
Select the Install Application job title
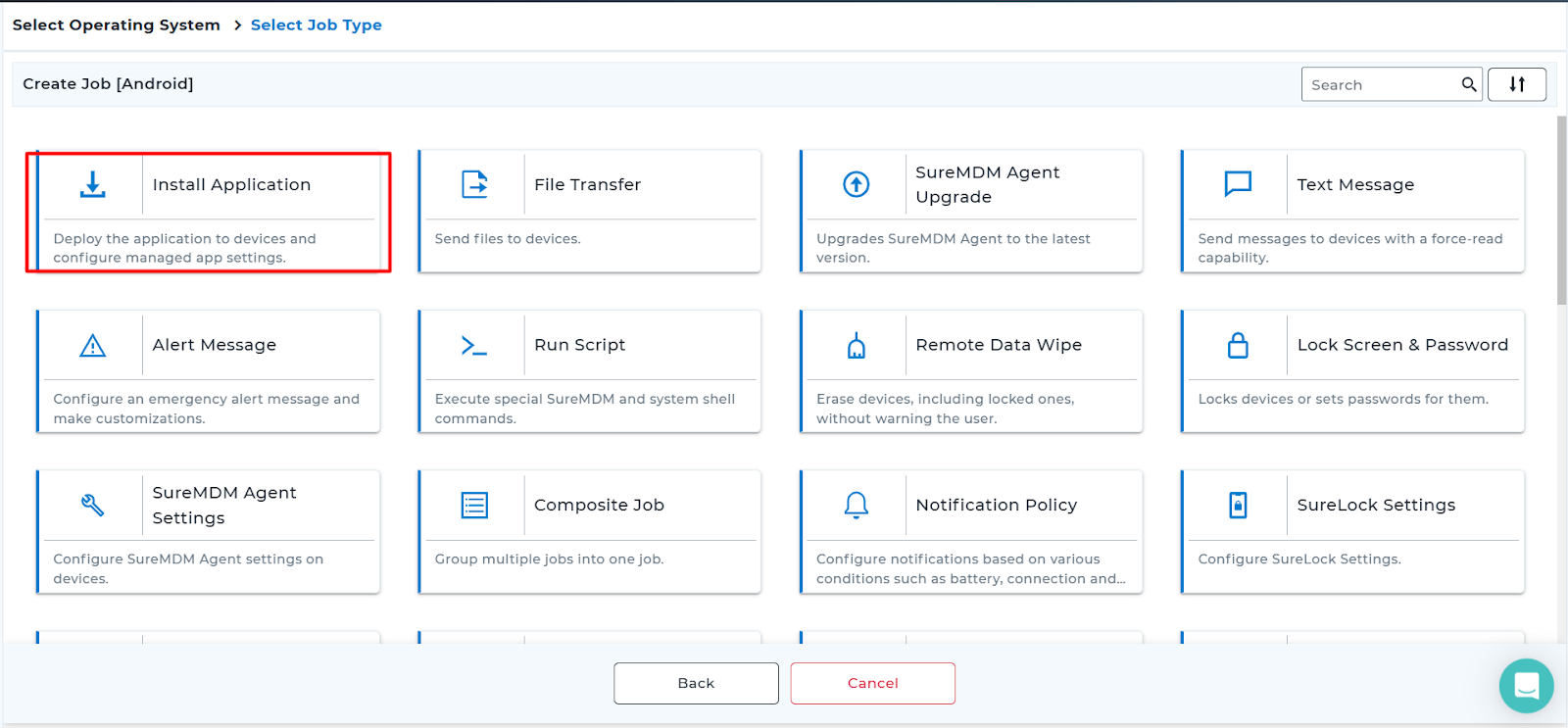tap(231, 184)
